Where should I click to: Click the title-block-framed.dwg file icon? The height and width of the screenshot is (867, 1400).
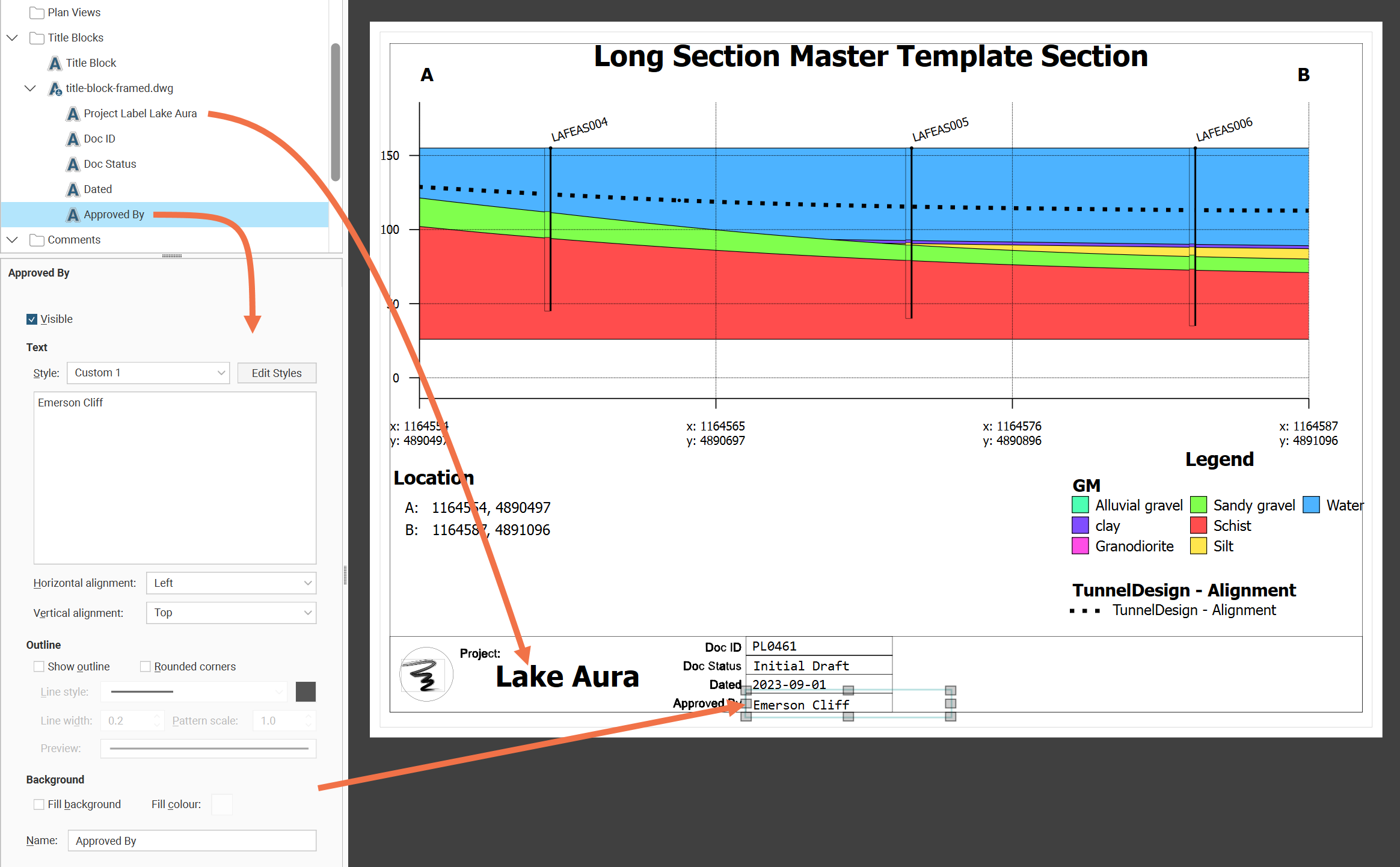coord(55,88)
